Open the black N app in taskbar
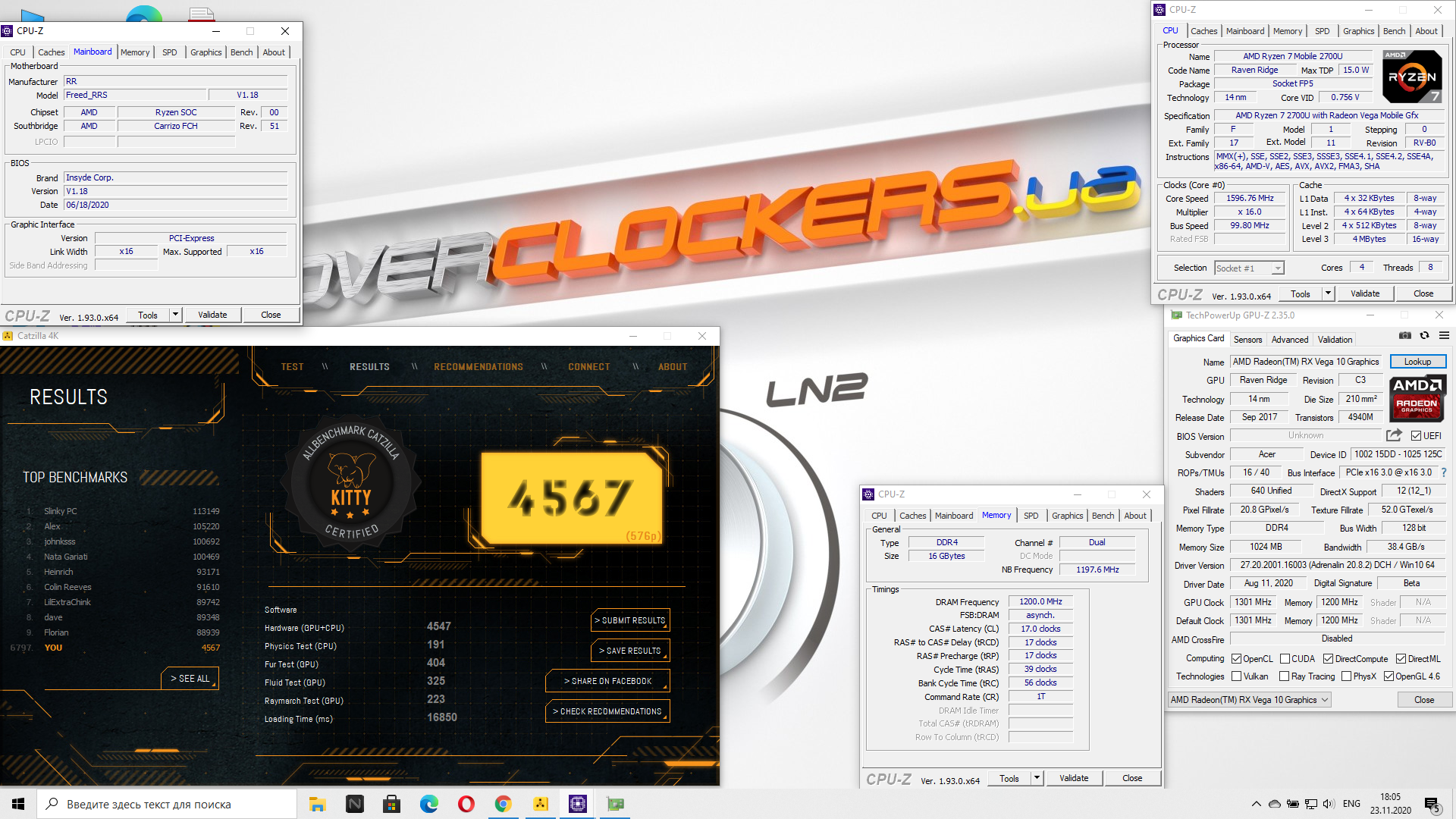1456x819 pixels. tap(354, 804)
